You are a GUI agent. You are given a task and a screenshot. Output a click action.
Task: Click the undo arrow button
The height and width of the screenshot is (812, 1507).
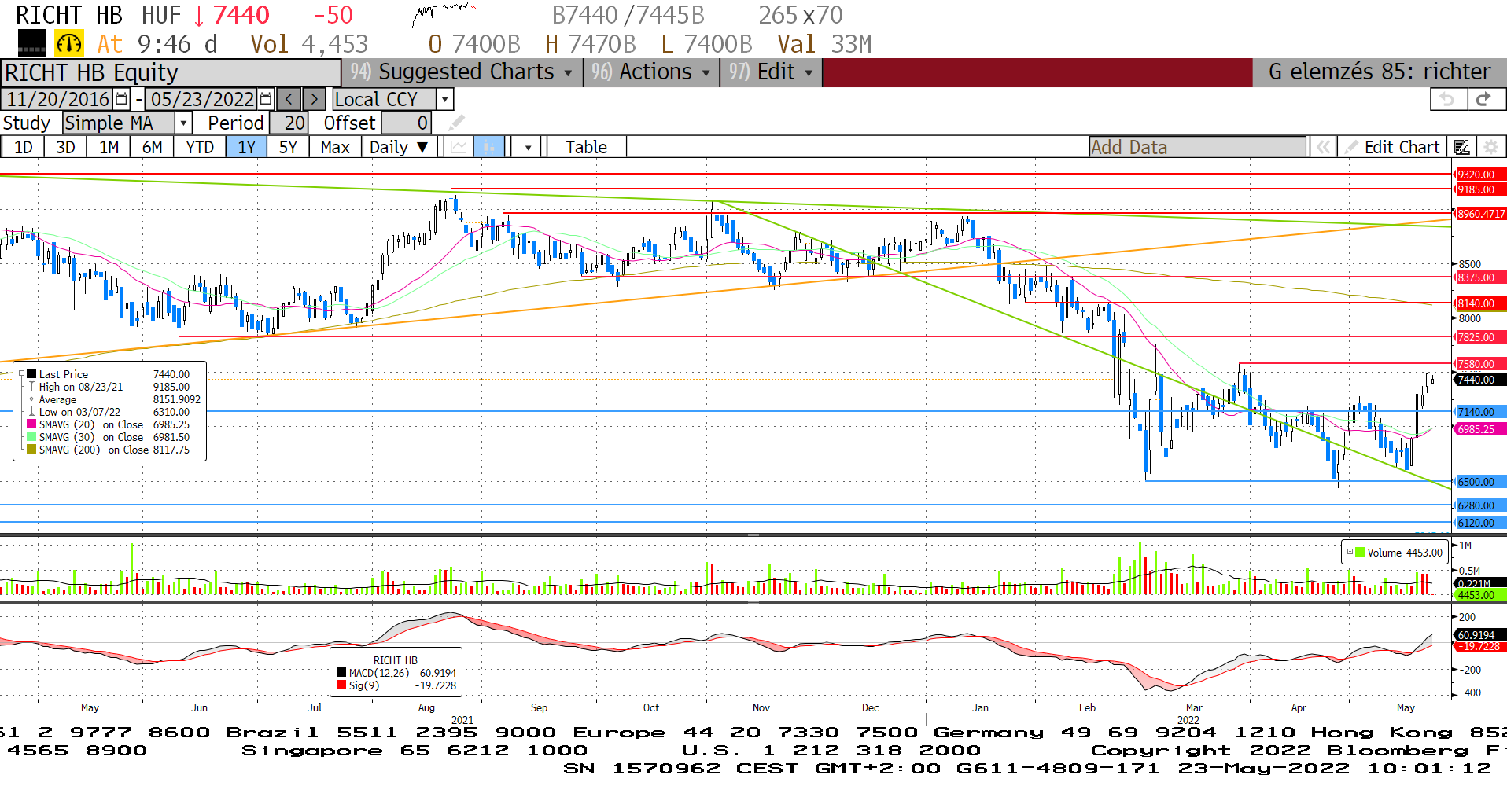[1447, 99]
